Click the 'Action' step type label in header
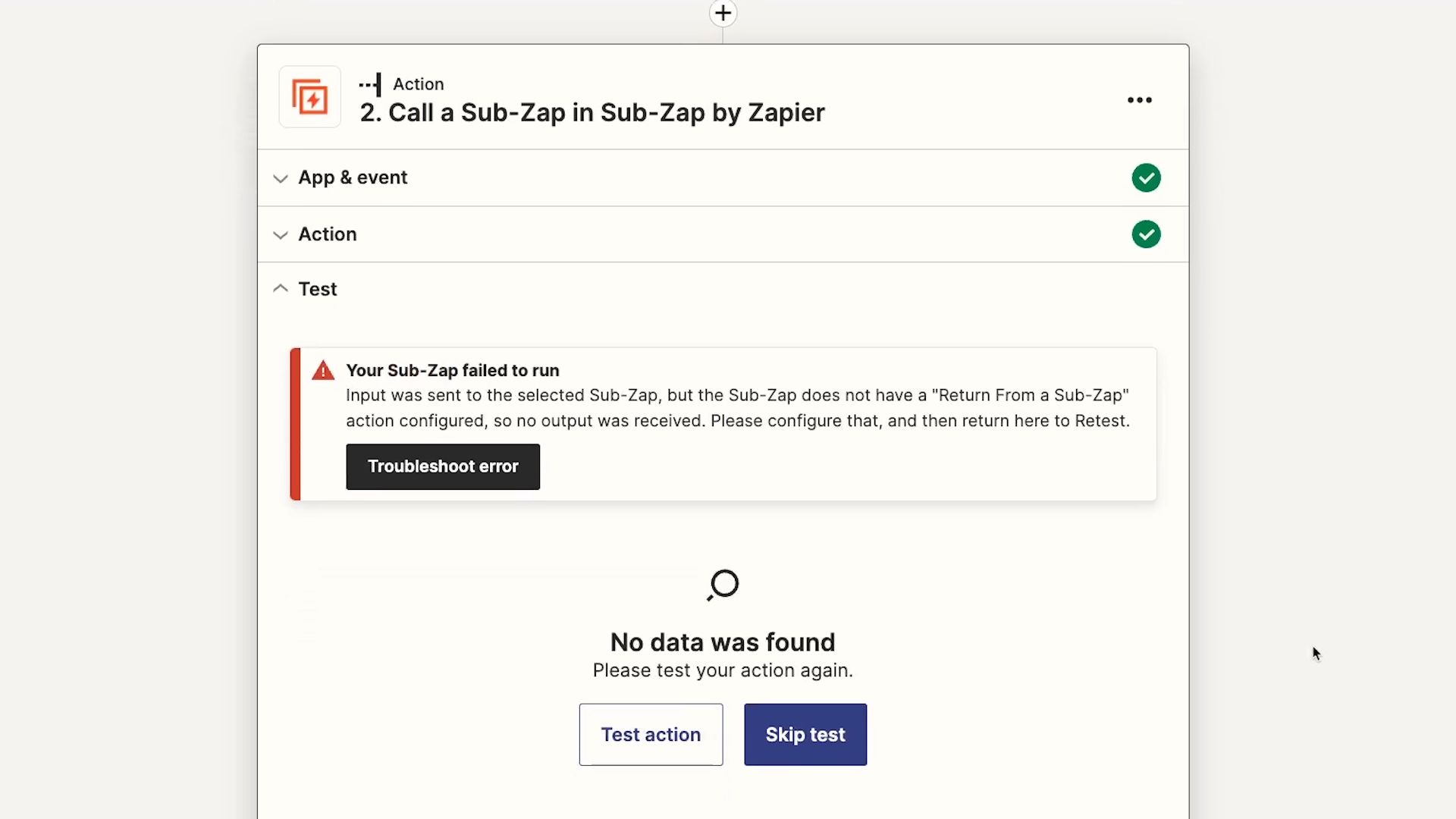Screen dimensions: 1456x819 click(x=419, y=84)
